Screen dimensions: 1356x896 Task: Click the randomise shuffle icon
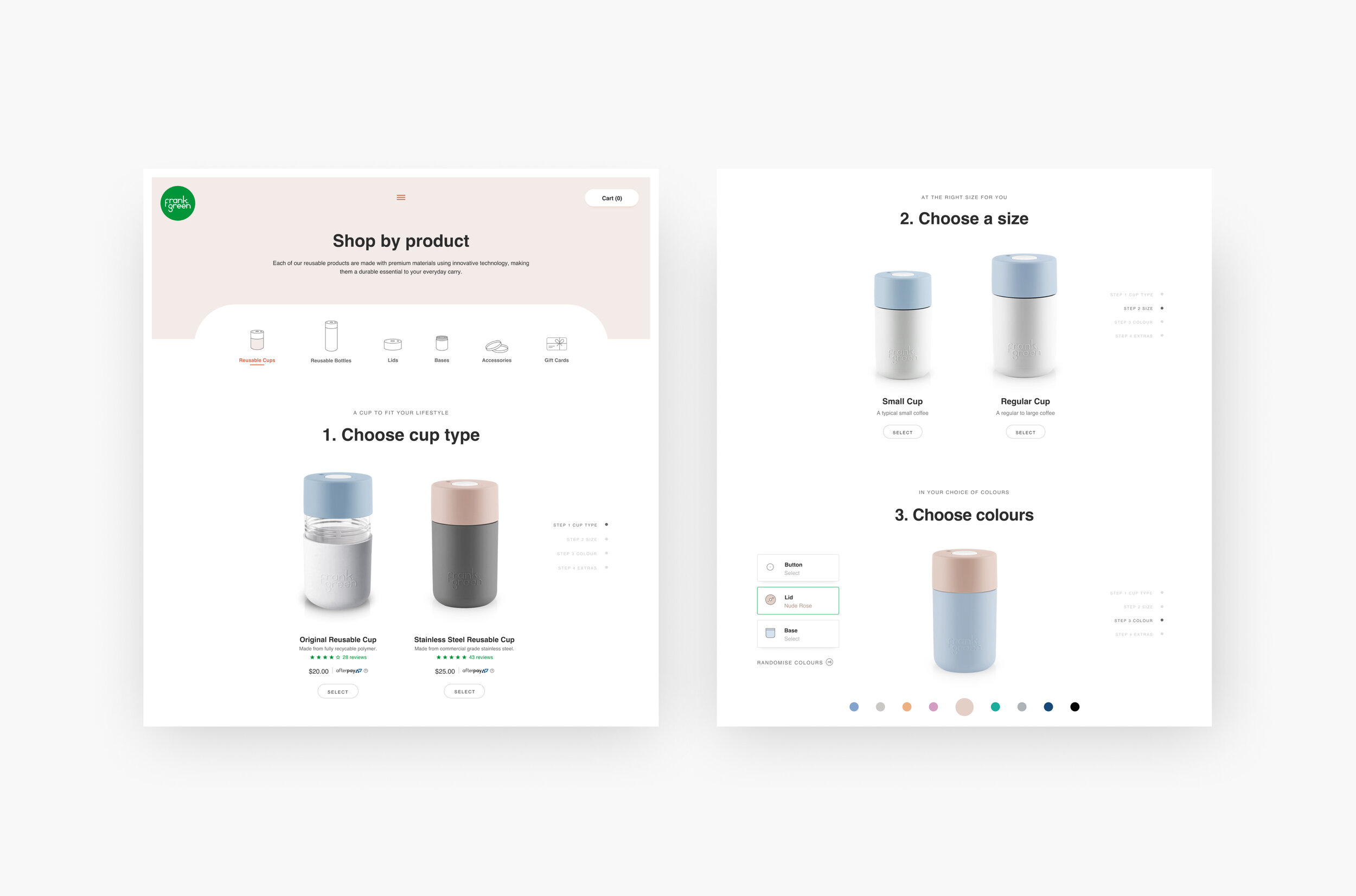(x=830, y=662)
